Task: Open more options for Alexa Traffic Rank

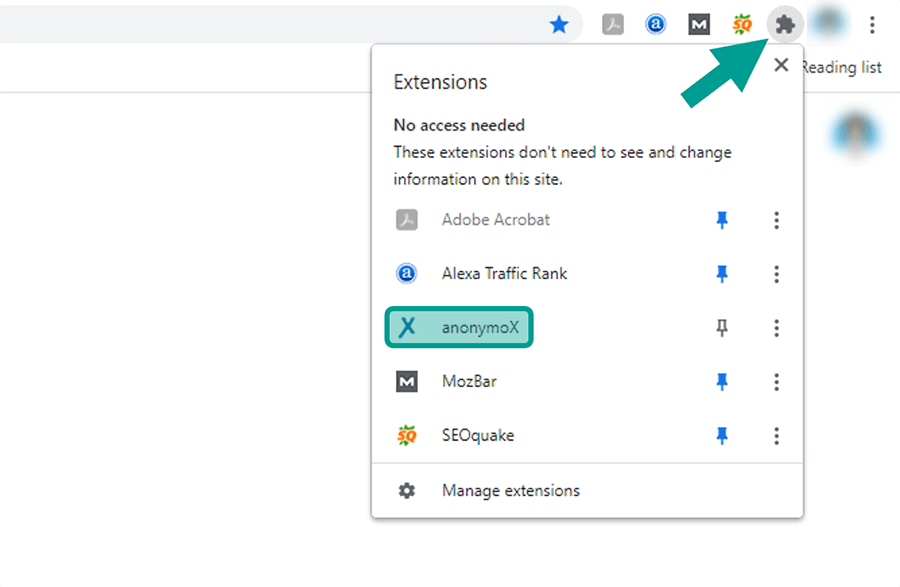Action: point(776,274)
